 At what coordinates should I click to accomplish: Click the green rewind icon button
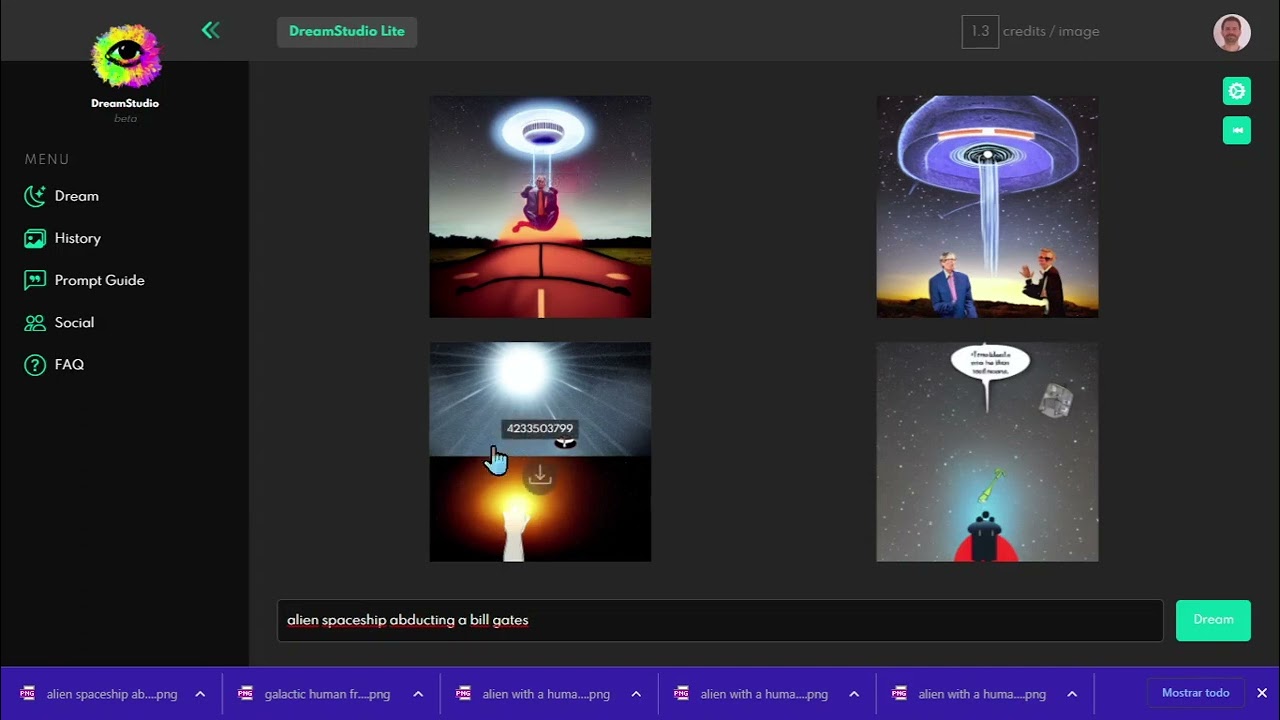[1237, 130]
